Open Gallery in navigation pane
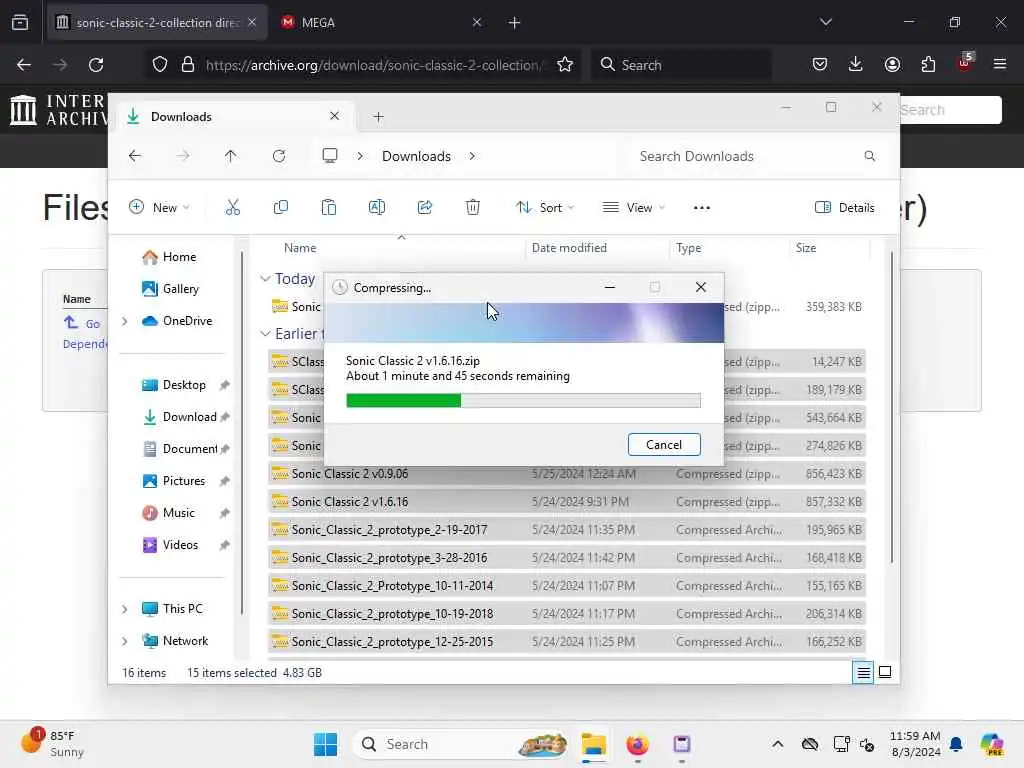1024x768 pixels. click(170, 289)
